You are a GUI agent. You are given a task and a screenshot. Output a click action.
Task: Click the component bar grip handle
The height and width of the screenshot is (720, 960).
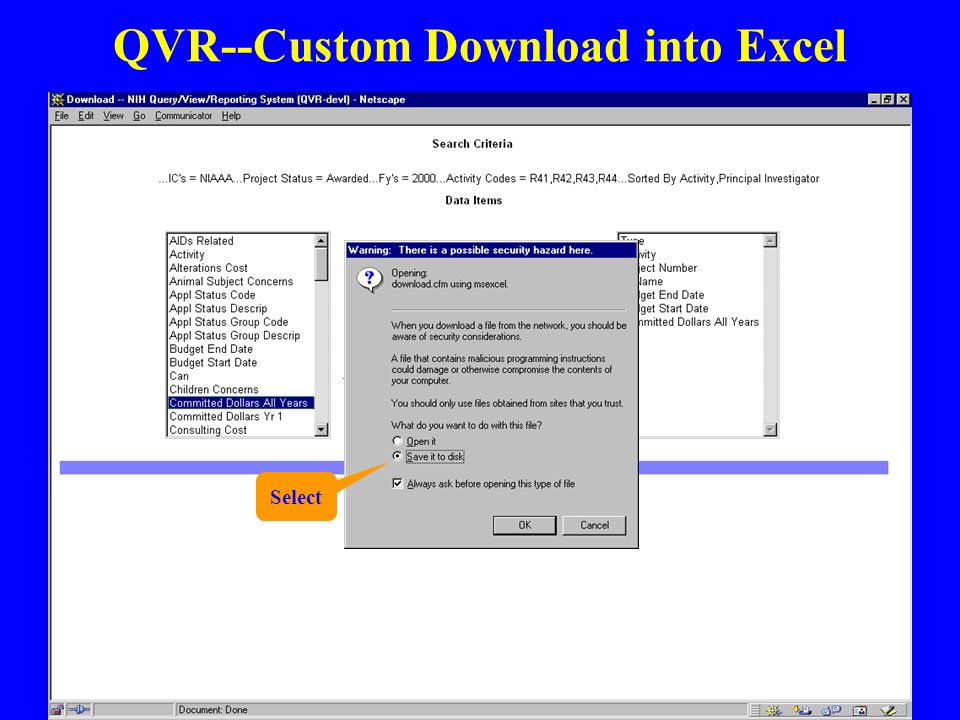[x=755, y=710]
